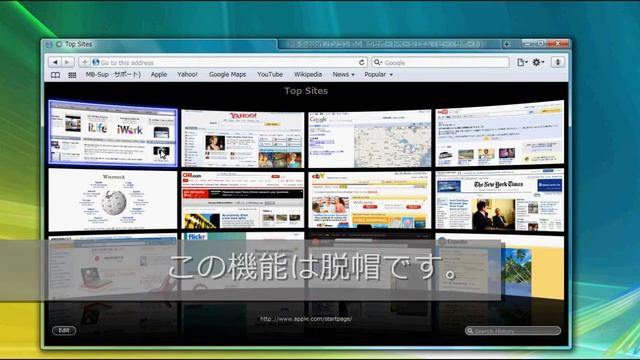The image size is (640, 360).
Task: Click the Edit button in Top Sites
Action: (x=64, y=330)
